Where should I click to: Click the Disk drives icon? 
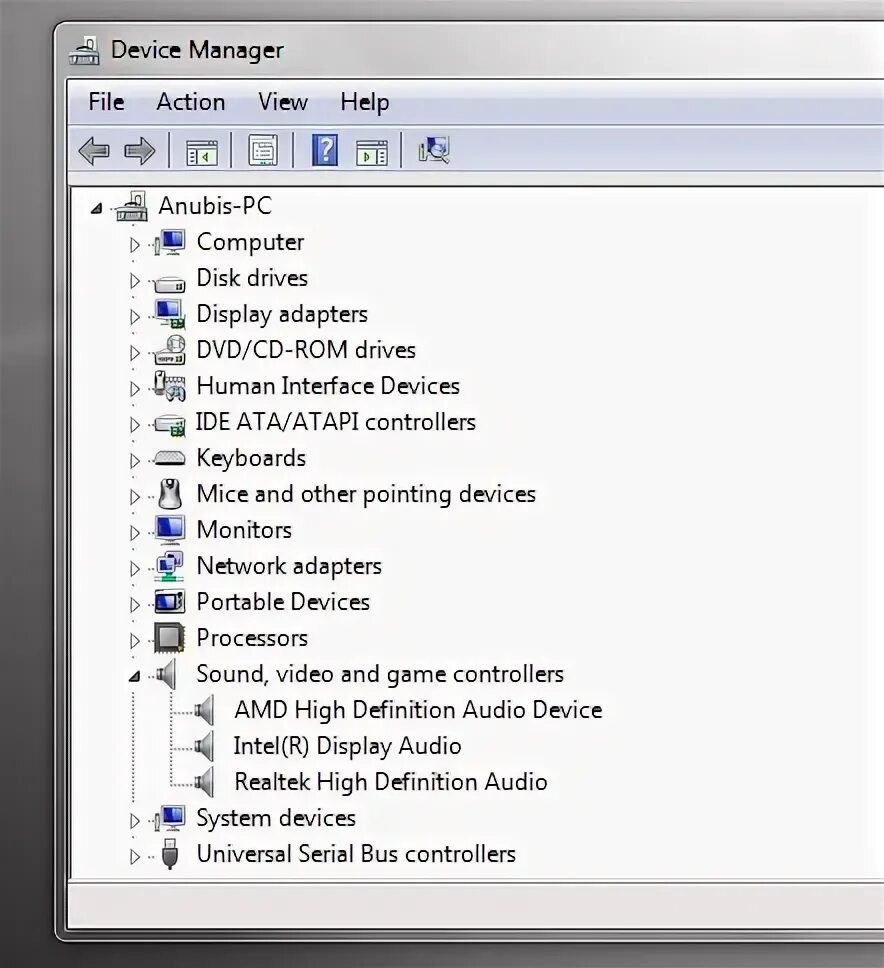170,283
